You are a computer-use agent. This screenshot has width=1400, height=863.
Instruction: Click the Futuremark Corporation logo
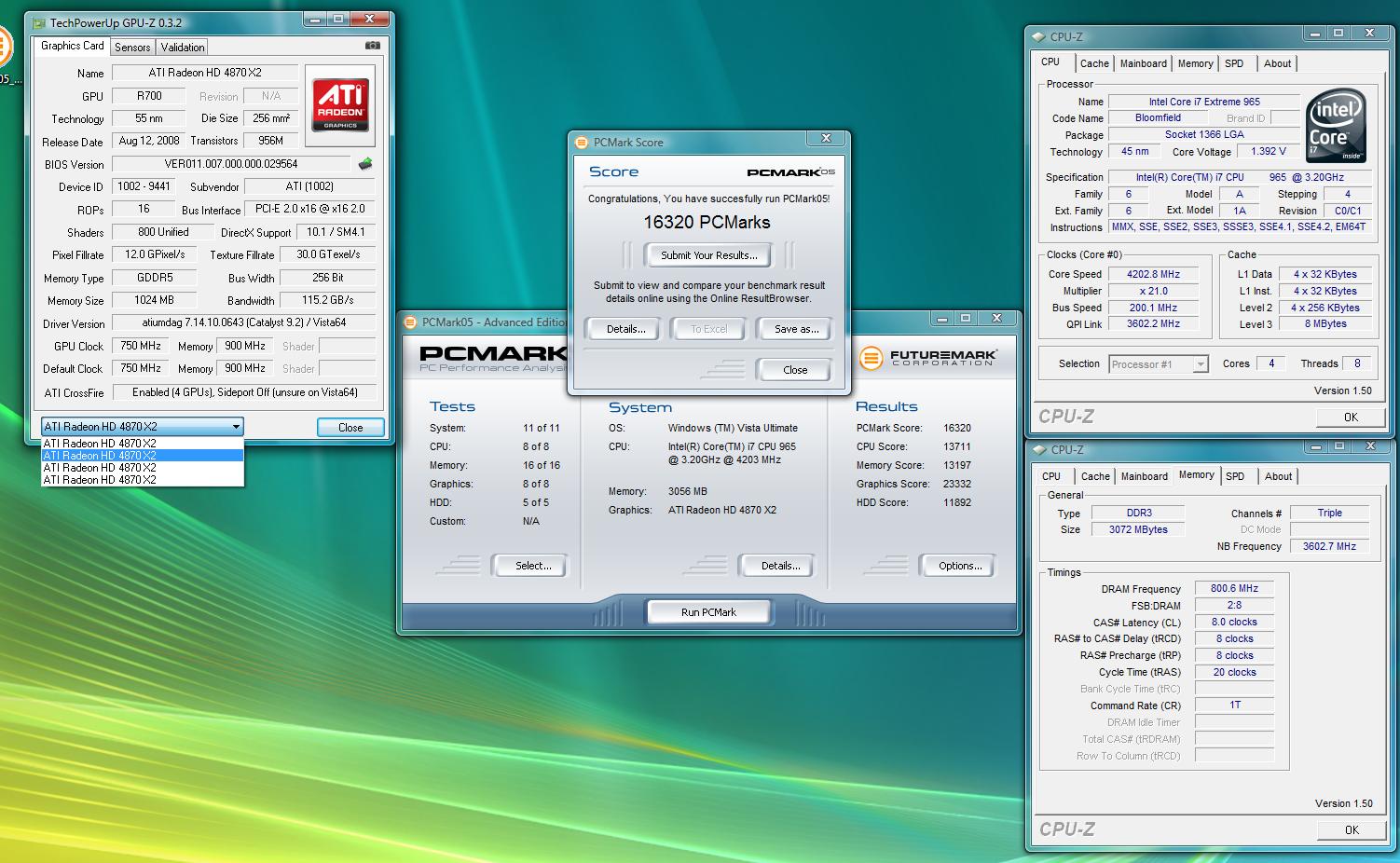pyautogui.click(x=928, y=357)
